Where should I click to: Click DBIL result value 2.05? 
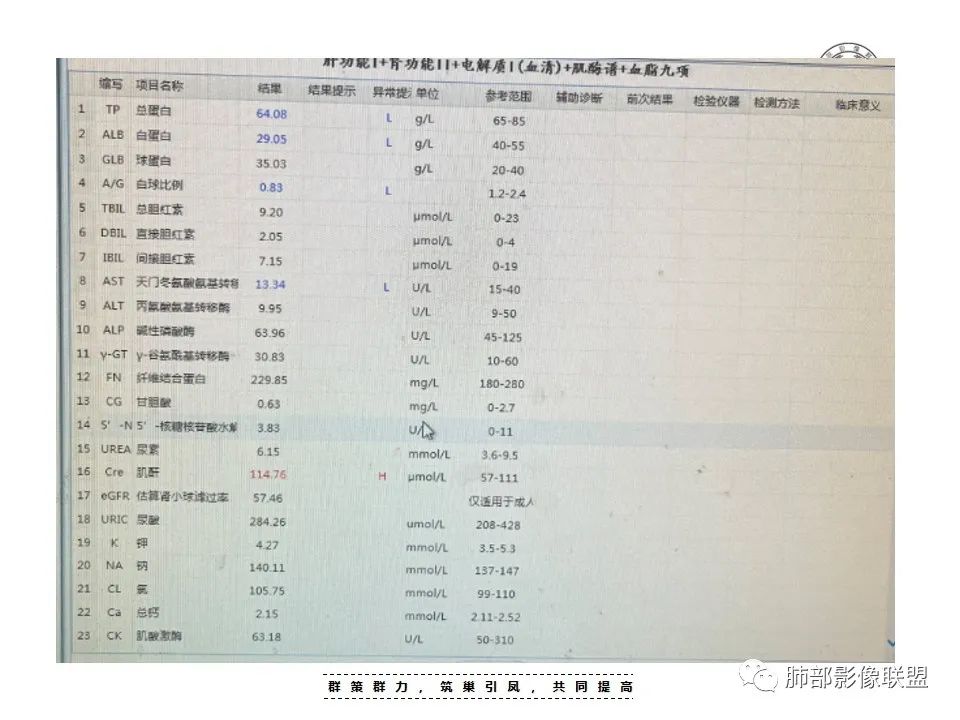point(271,236)
